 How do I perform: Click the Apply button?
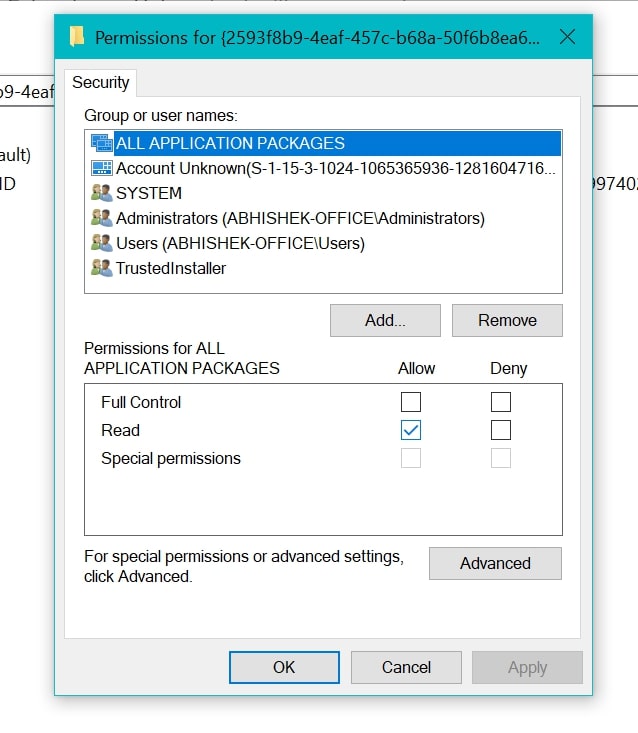point(527,668)
